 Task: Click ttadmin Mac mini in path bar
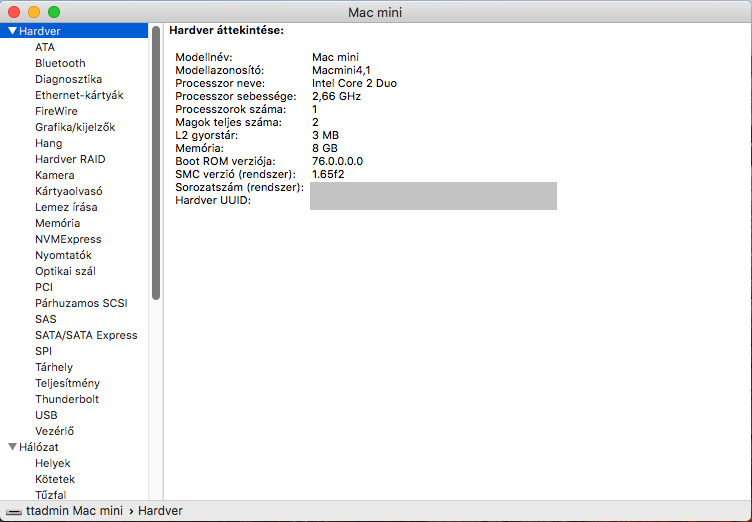(74, 511)
